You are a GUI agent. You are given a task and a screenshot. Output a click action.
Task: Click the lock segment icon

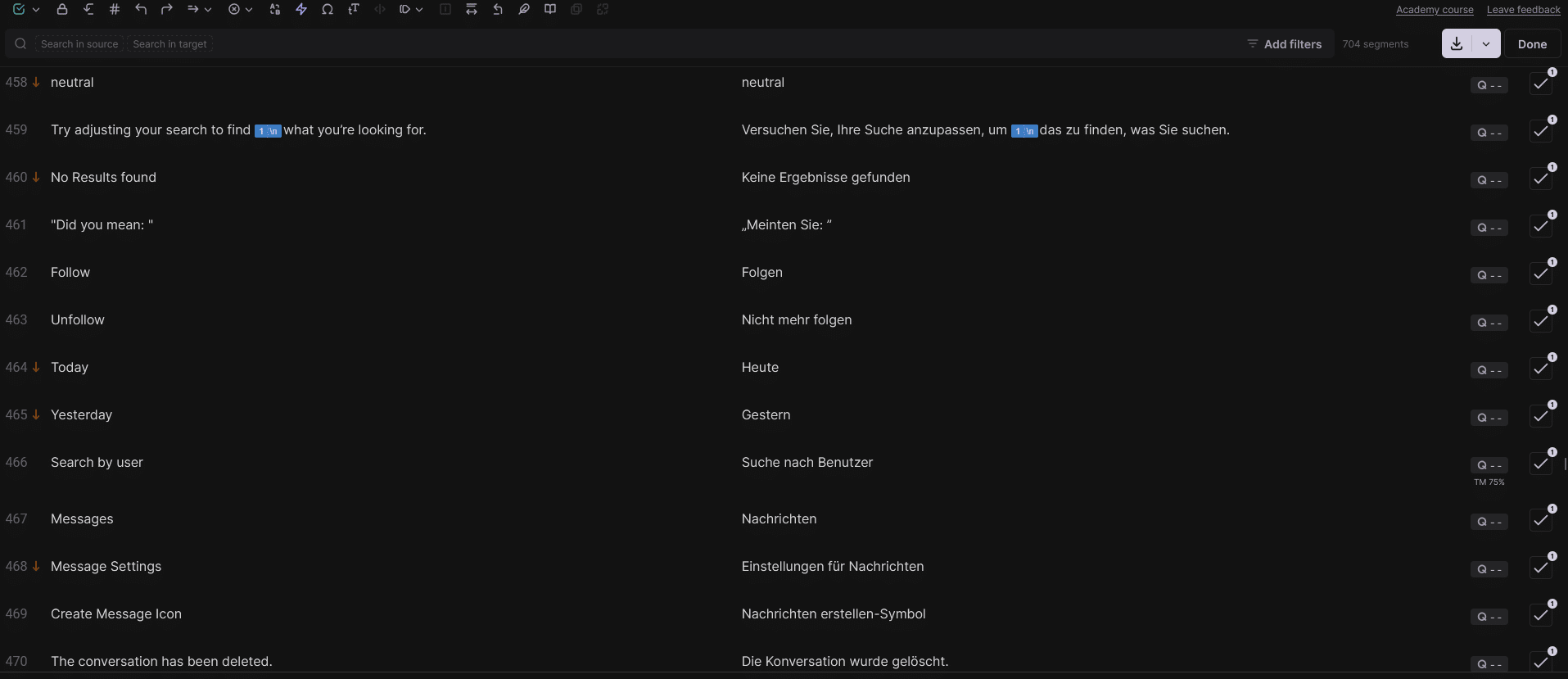(62, 10)
